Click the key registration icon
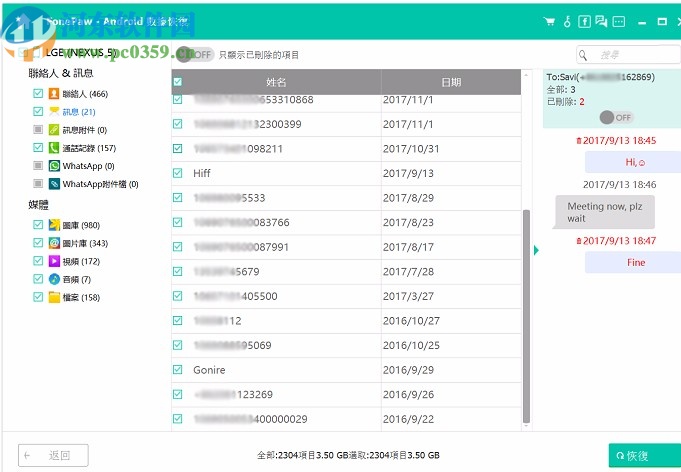The image size is (681, 472). pos(567,21)
